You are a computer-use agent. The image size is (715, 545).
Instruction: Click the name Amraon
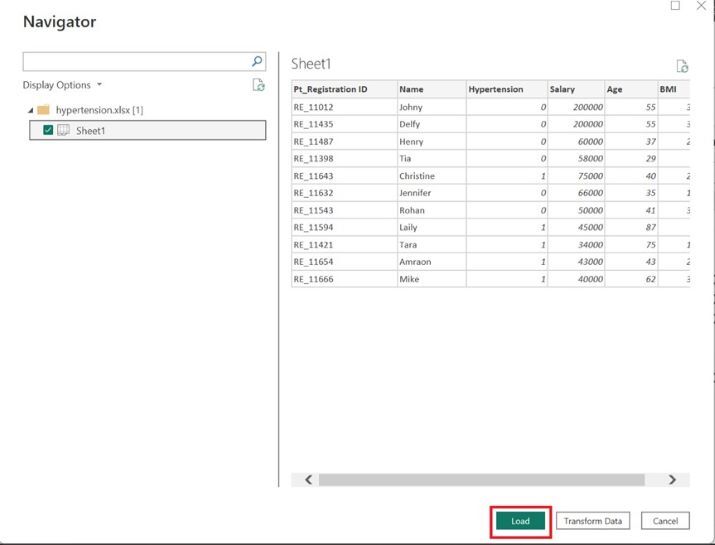415,262
